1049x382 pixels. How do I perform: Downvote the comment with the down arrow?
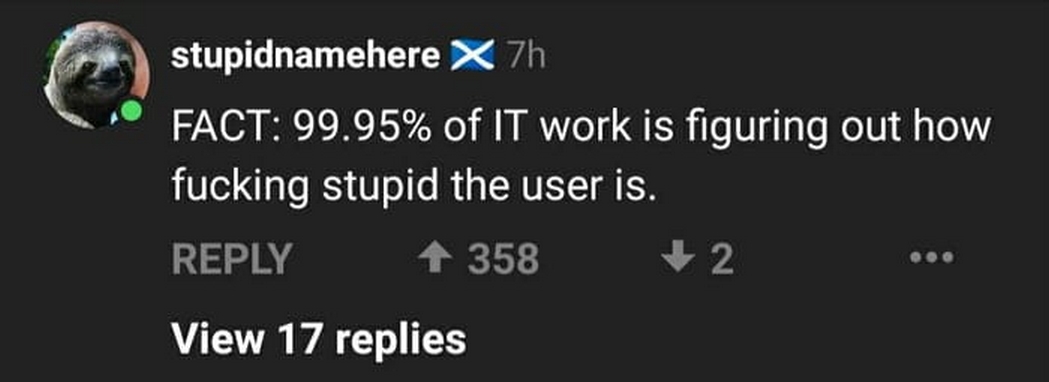680,258
